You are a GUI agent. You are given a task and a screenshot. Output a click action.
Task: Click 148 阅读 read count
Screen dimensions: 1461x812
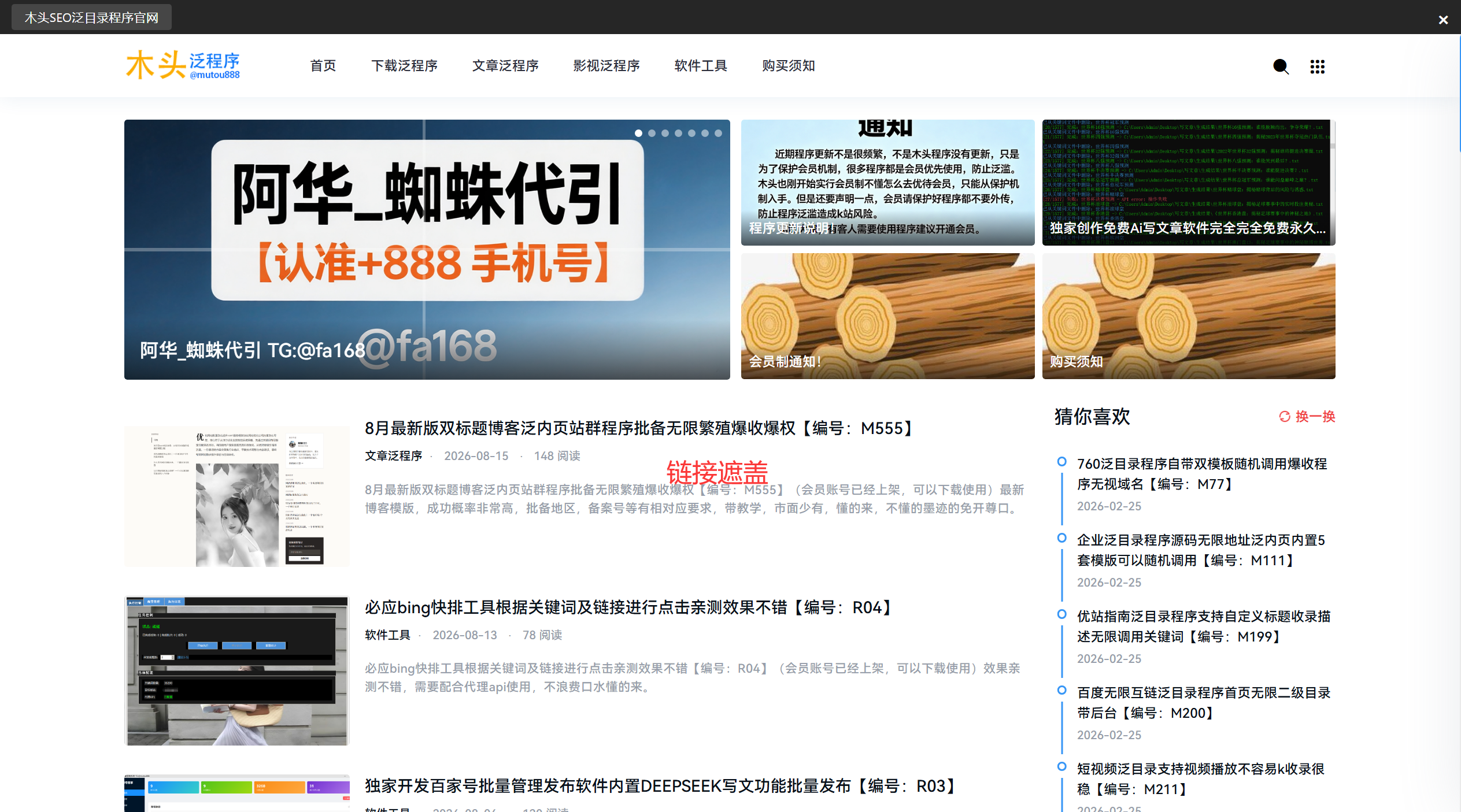[557, 456]
